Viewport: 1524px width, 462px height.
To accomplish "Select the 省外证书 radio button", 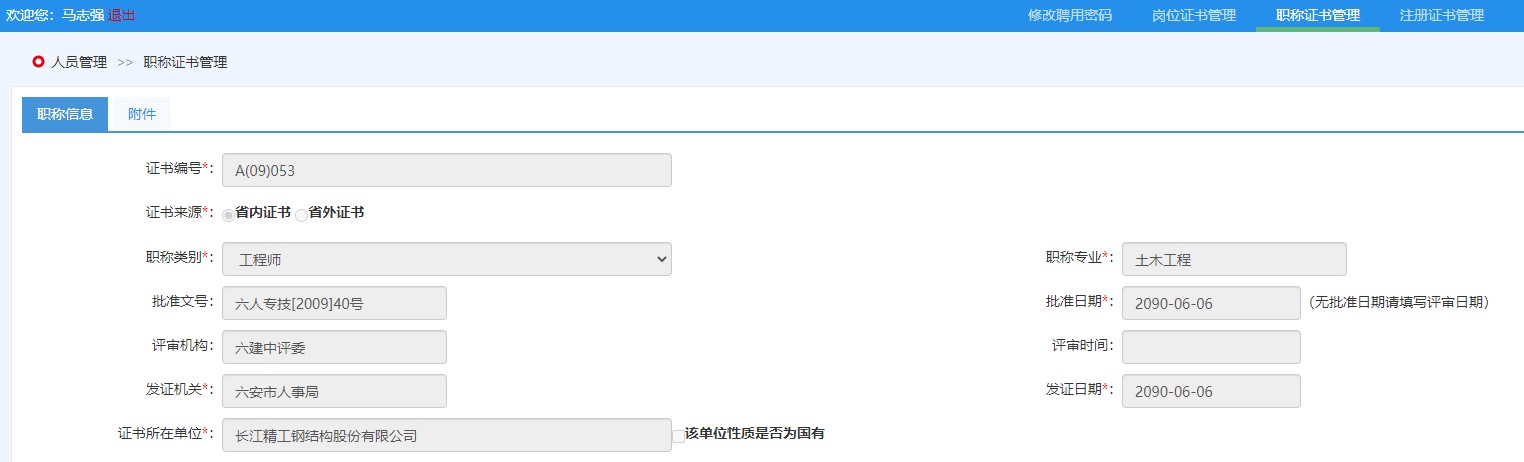I will (x=301, y=214).
